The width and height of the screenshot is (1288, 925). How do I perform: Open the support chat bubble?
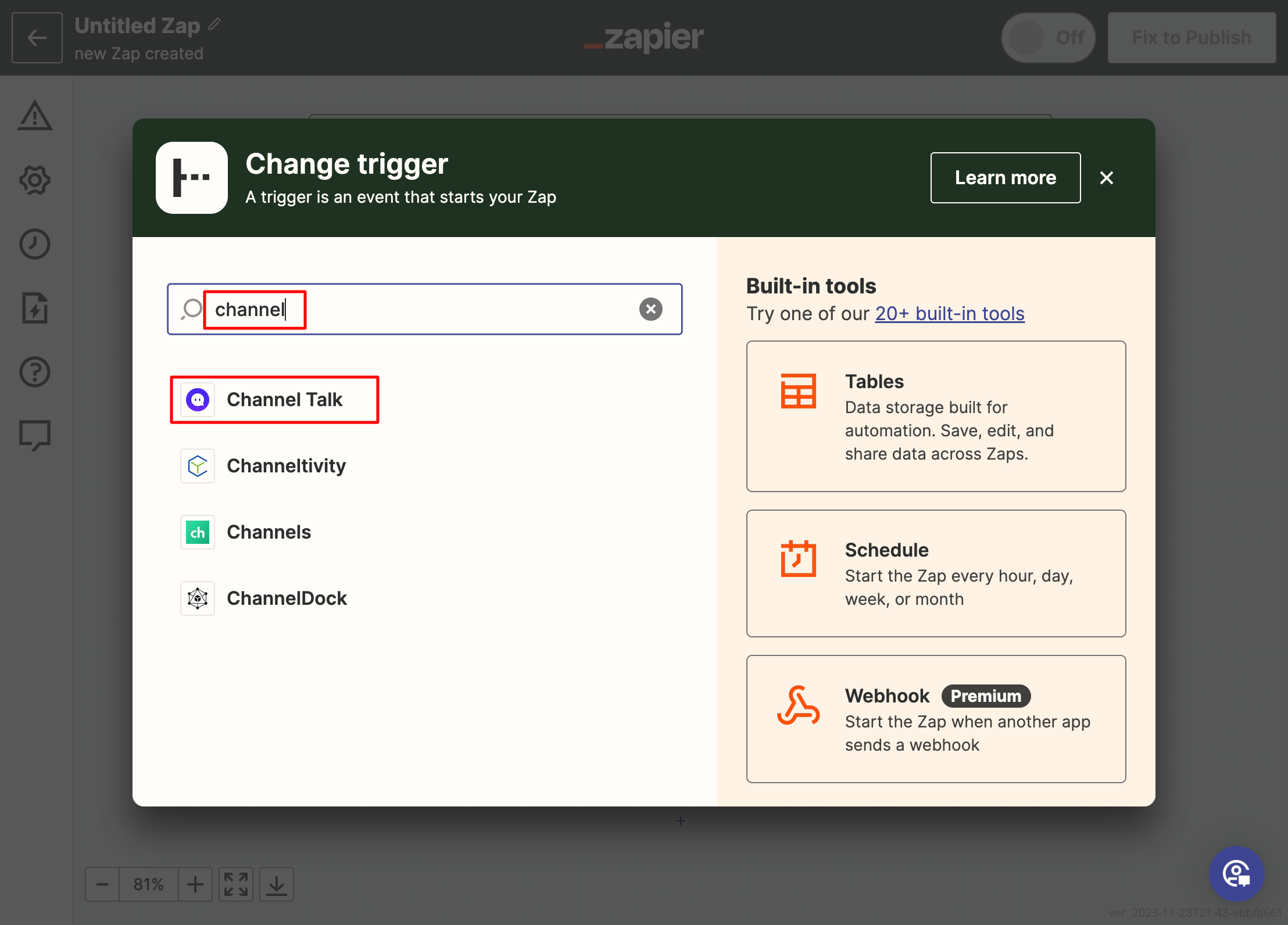coord(1237,874)
